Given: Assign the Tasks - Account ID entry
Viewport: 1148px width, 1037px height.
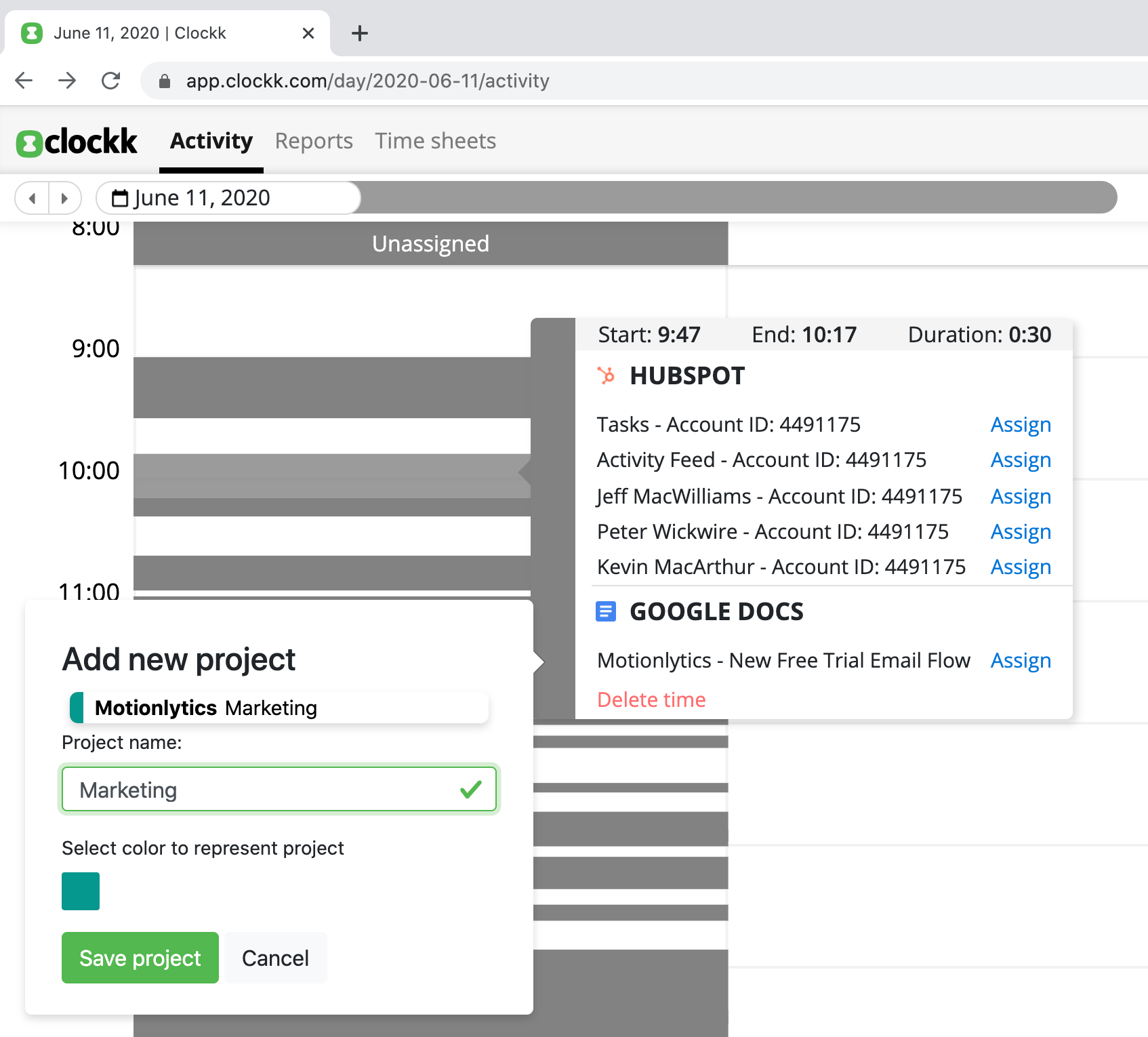Looking at the screenshot, I should pyautogui.click(x=1021, y=425).
